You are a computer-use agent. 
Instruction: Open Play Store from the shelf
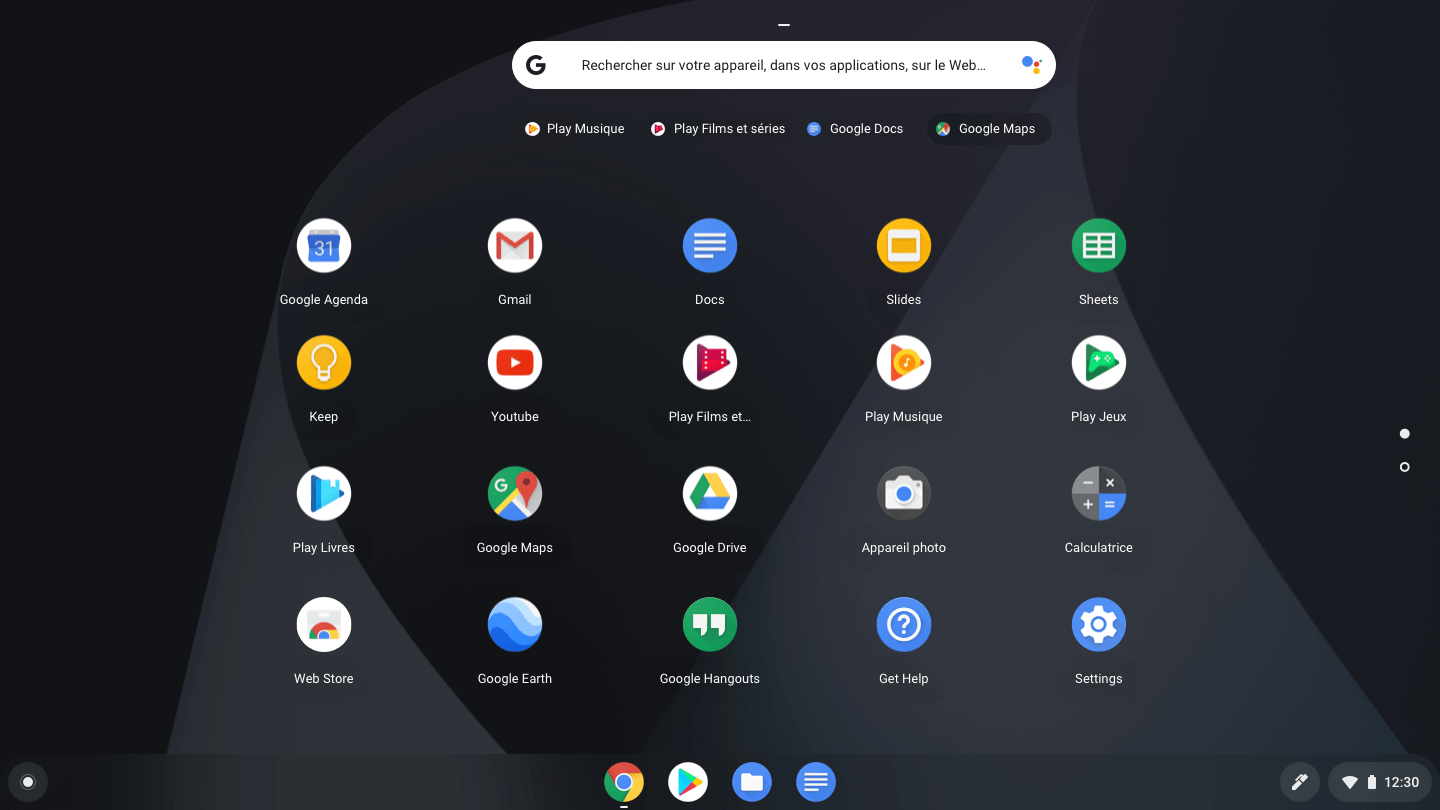[x=688, y=782]
